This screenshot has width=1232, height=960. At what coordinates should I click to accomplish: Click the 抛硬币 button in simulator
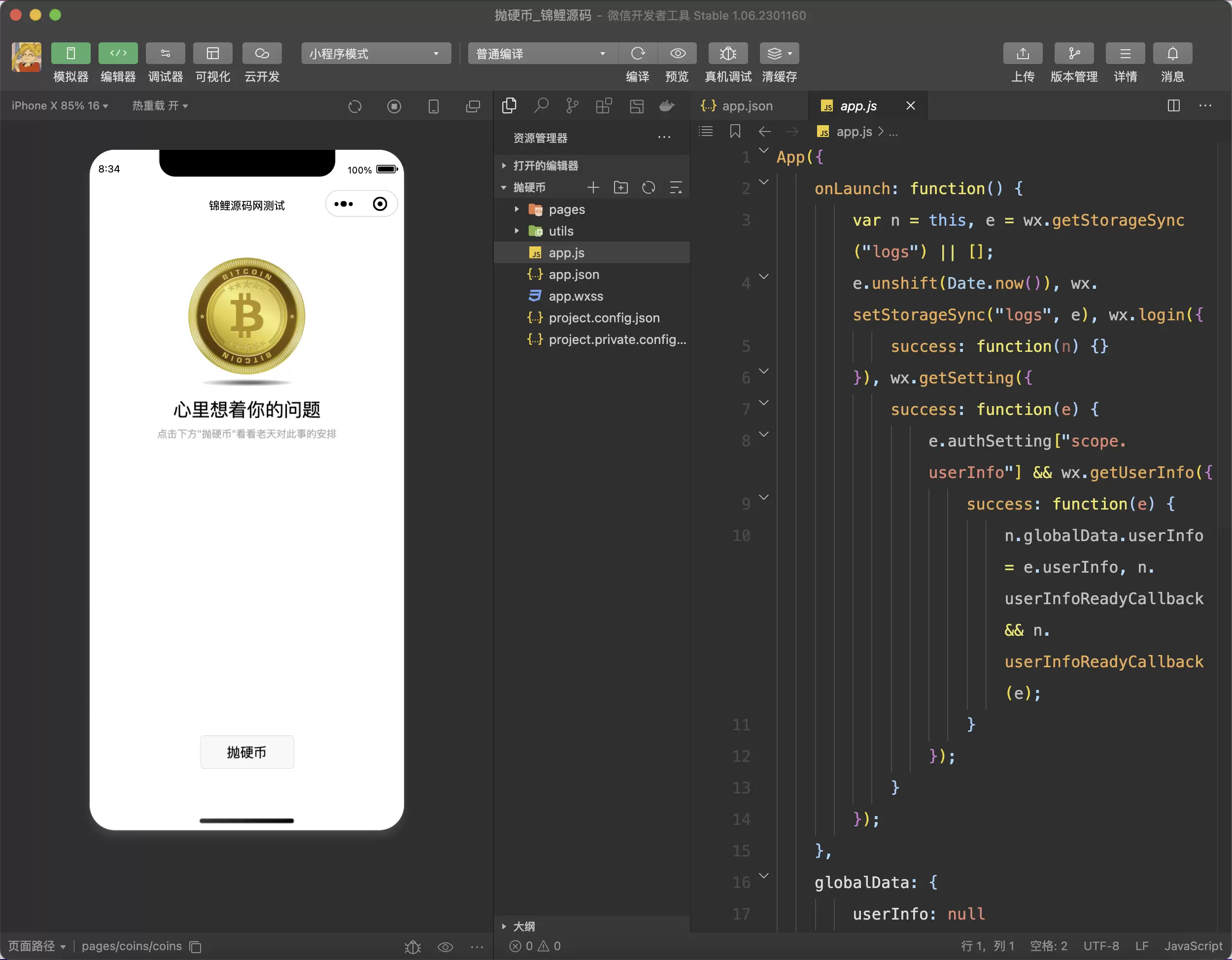[x=247, y=752]
